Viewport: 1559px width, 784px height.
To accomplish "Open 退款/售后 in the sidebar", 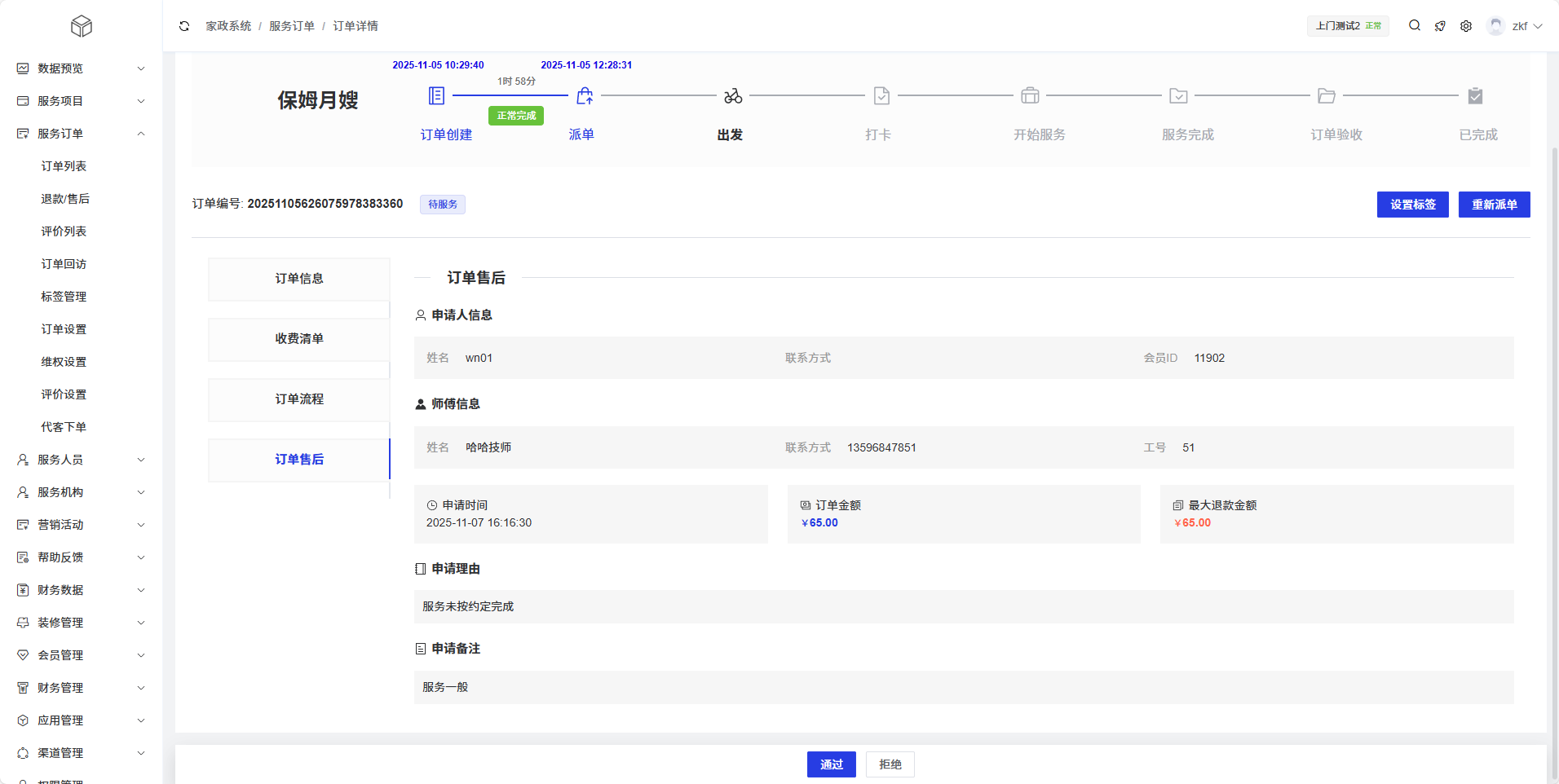I will pos(65,199).
